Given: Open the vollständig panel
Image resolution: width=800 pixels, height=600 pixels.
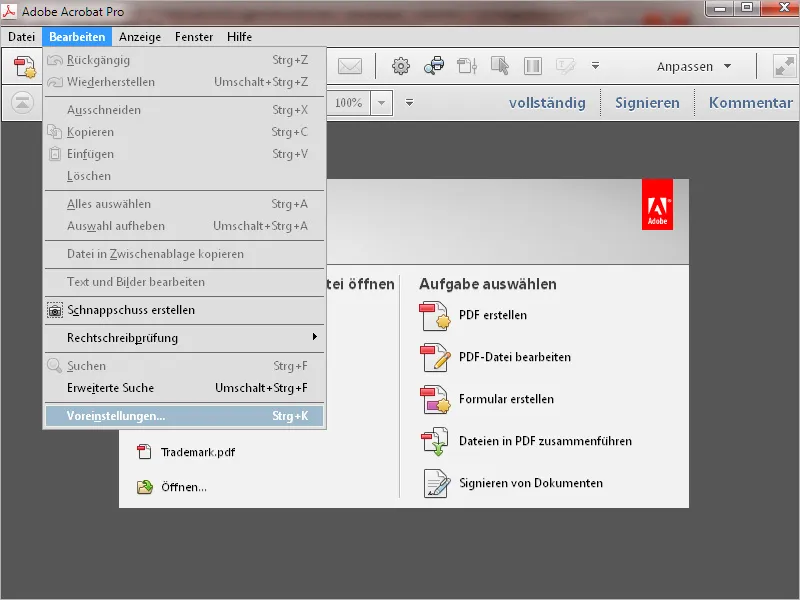Looking at the screenshot, I should point(547,103).
